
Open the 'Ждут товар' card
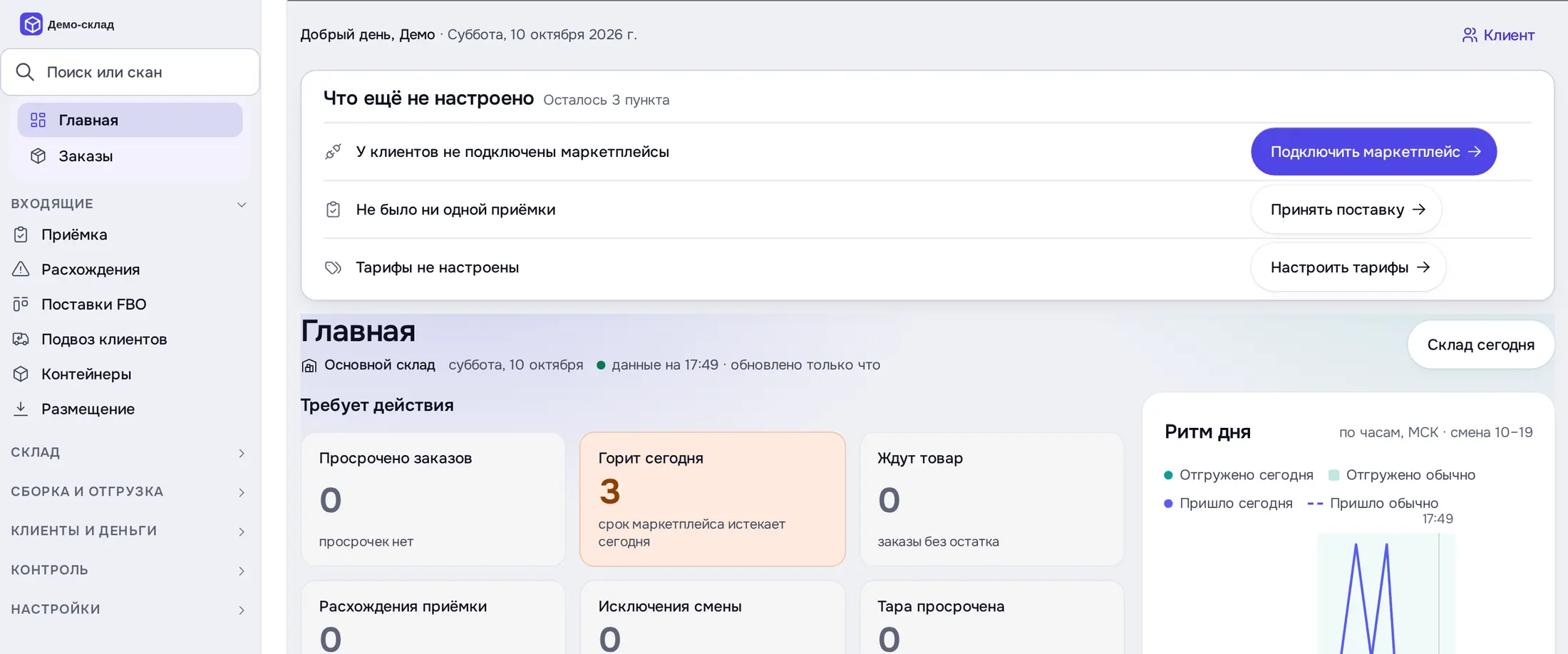(992, 499)
